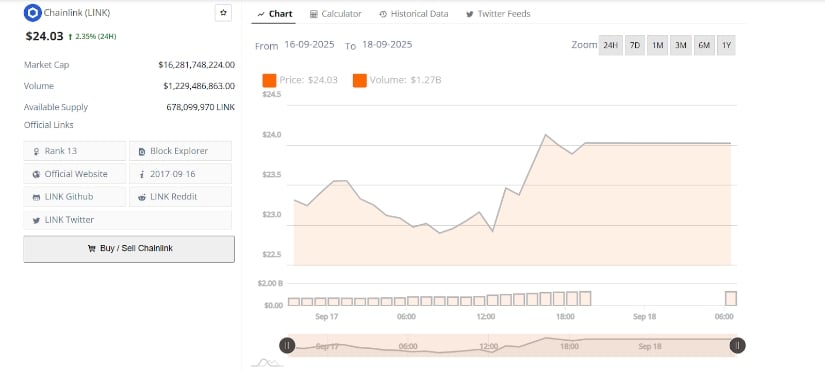The height and width of the screenshot is (370, 825).
Task: Toggle the Volume series orange legend swatch
Action: coord(360,81)
